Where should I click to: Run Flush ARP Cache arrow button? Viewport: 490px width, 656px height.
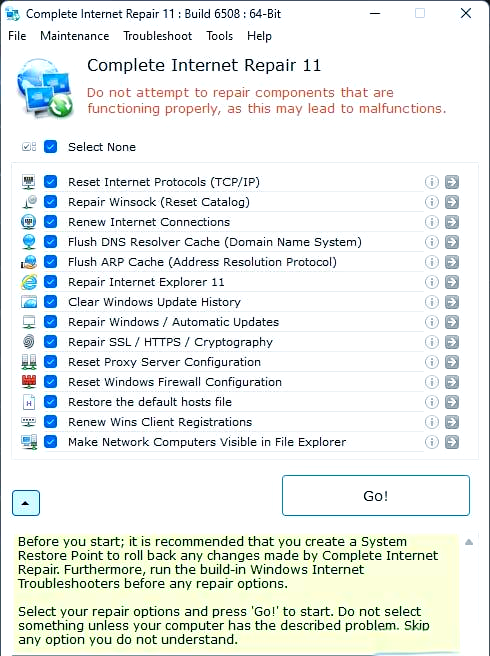452,262
